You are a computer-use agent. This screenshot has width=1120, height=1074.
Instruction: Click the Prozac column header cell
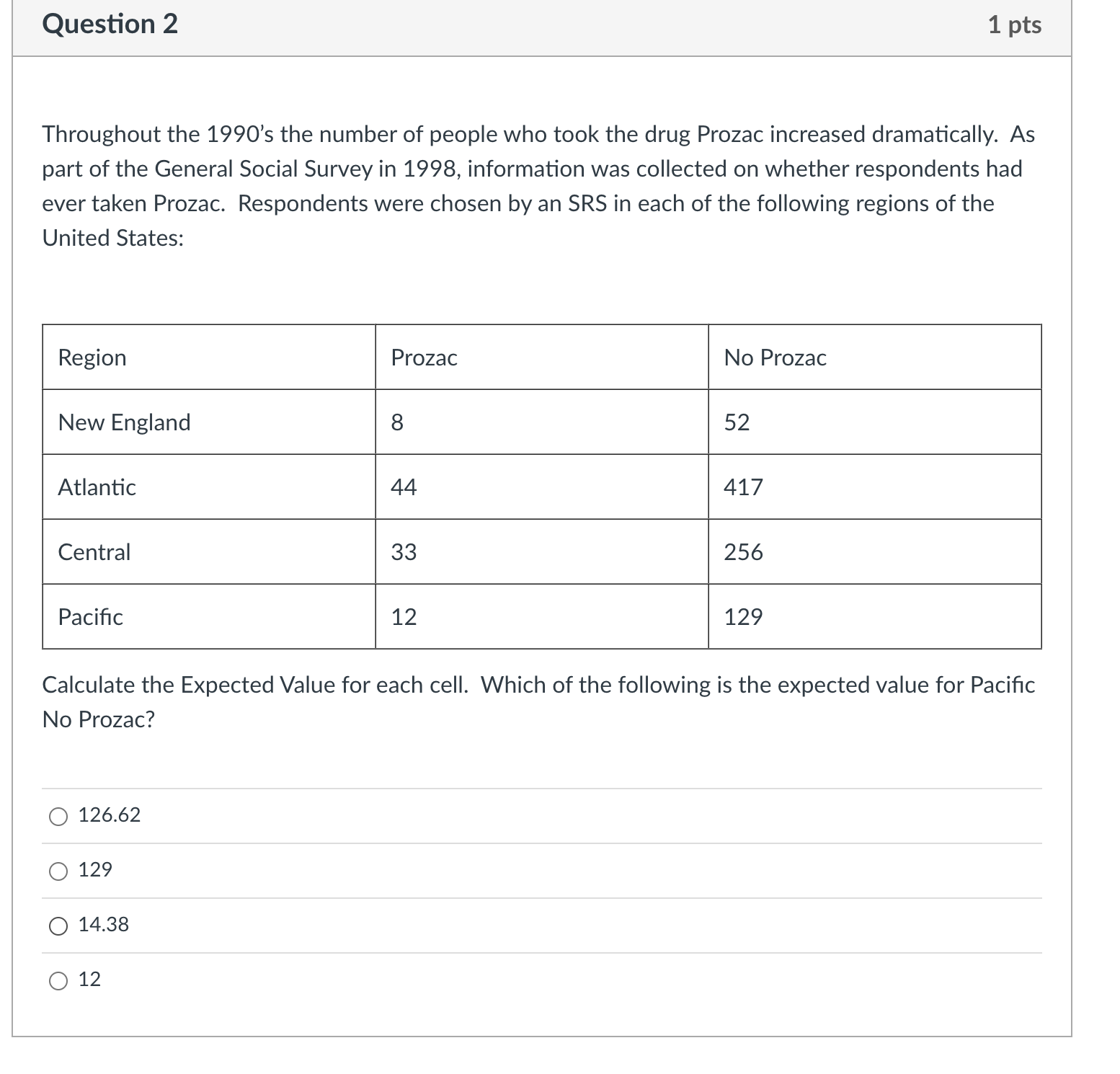tap(424, 357)
